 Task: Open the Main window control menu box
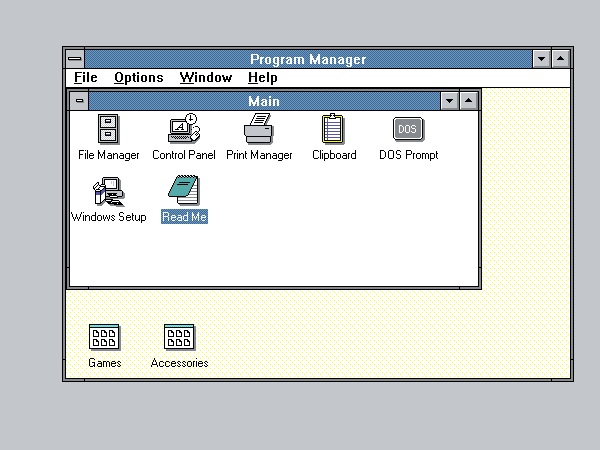pos(79,101)
